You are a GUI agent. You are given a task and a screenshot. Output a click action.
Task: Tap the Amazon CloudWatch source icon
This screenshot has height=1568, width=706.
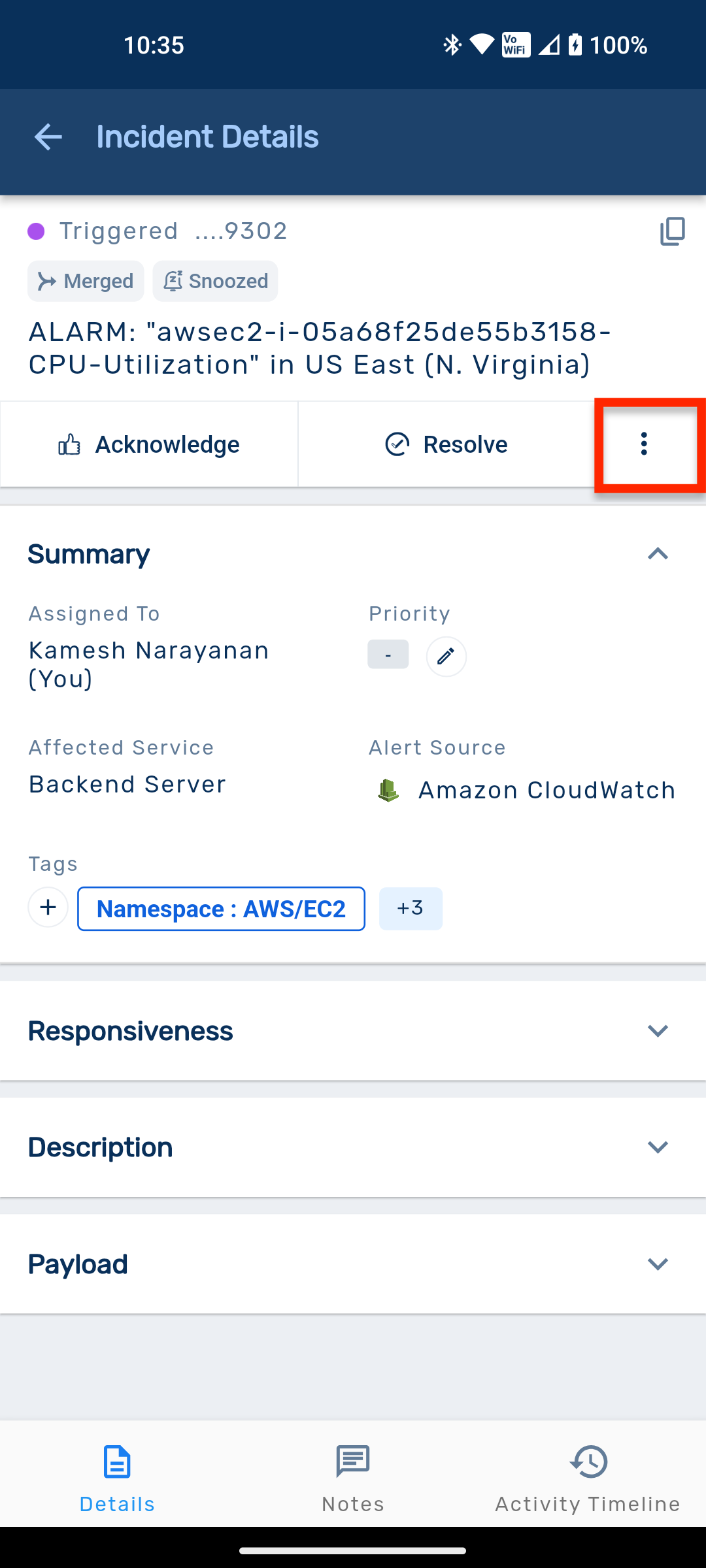click(x=388, y=791)
